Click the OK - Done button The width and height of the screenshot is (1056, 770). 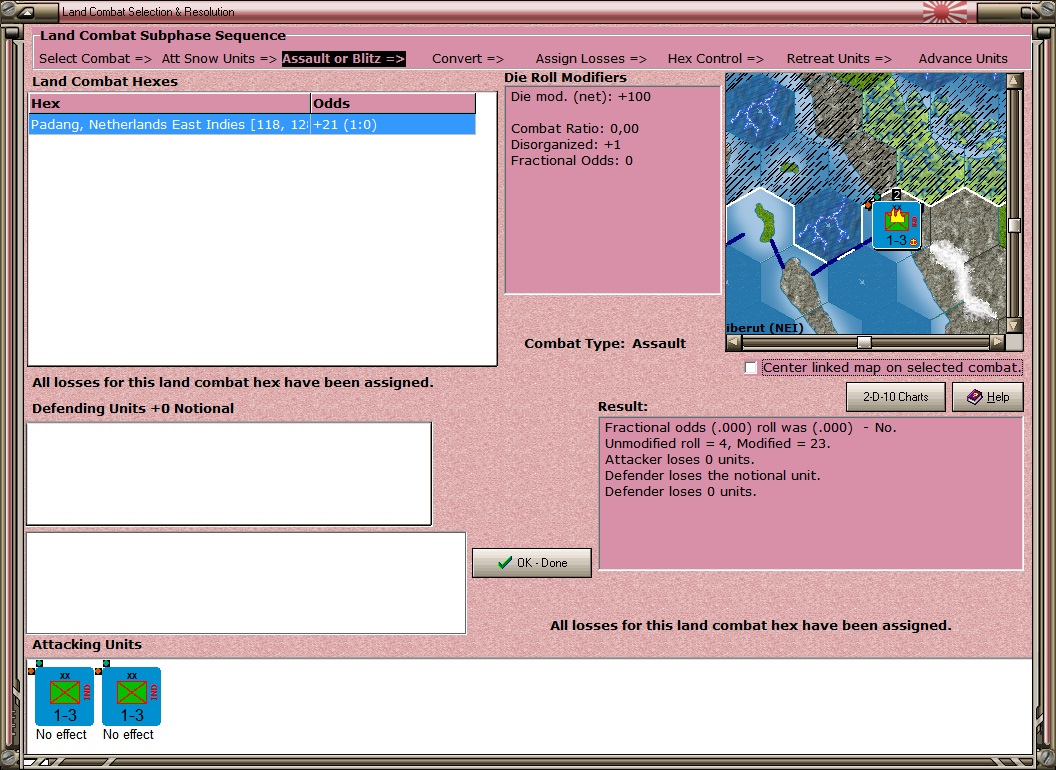[531, 563]
